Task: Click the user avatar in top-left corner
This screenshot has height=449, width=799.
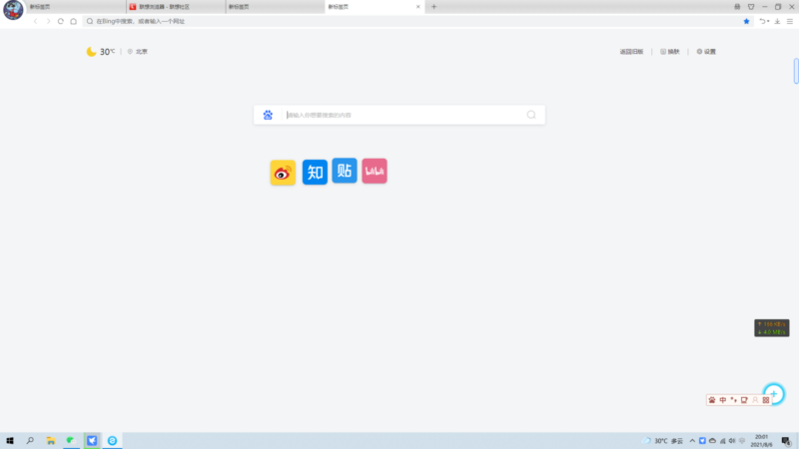Action: tap(13, 11)
